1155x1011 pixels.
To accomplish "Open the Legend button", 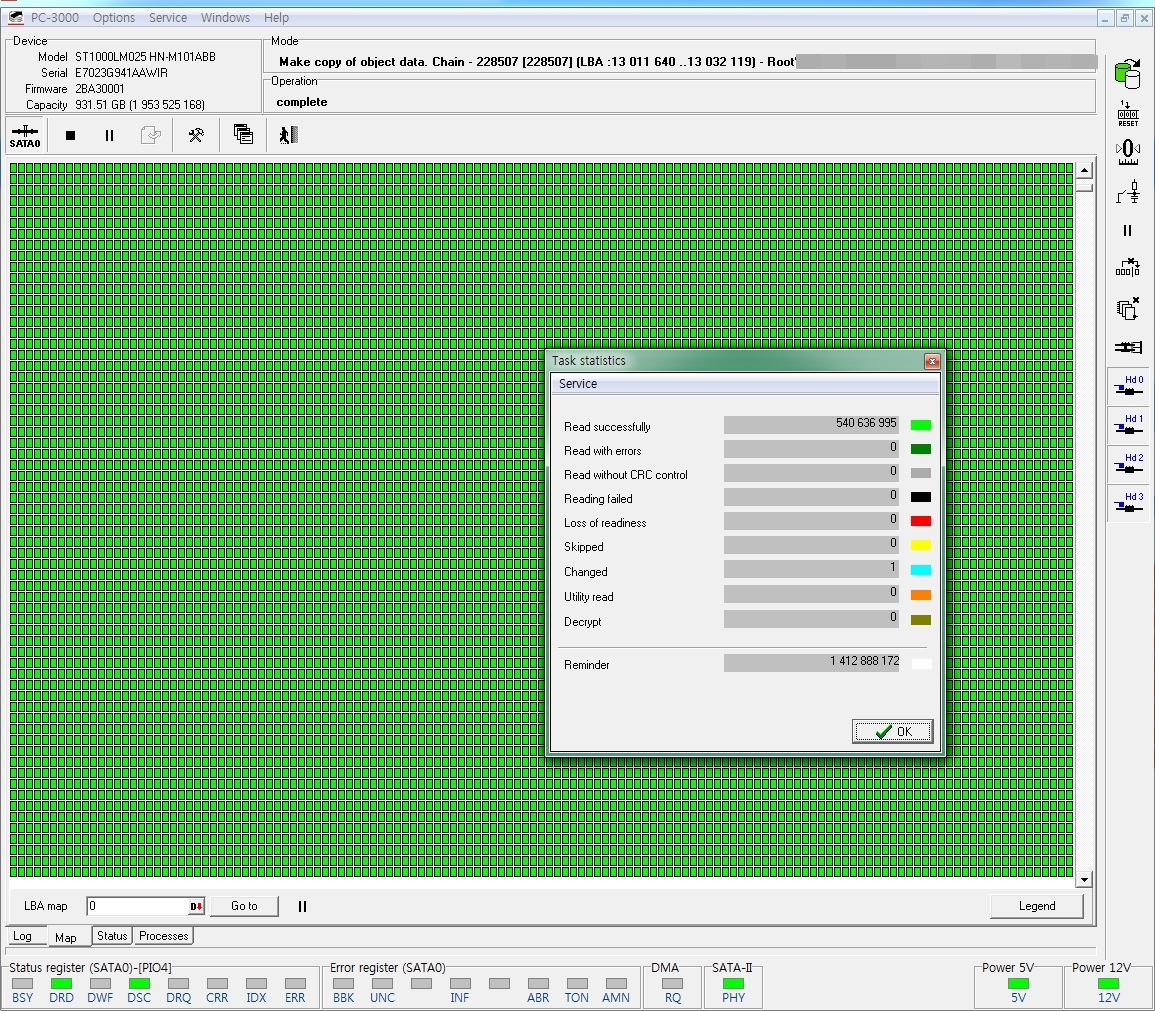I will point(1036,906).
